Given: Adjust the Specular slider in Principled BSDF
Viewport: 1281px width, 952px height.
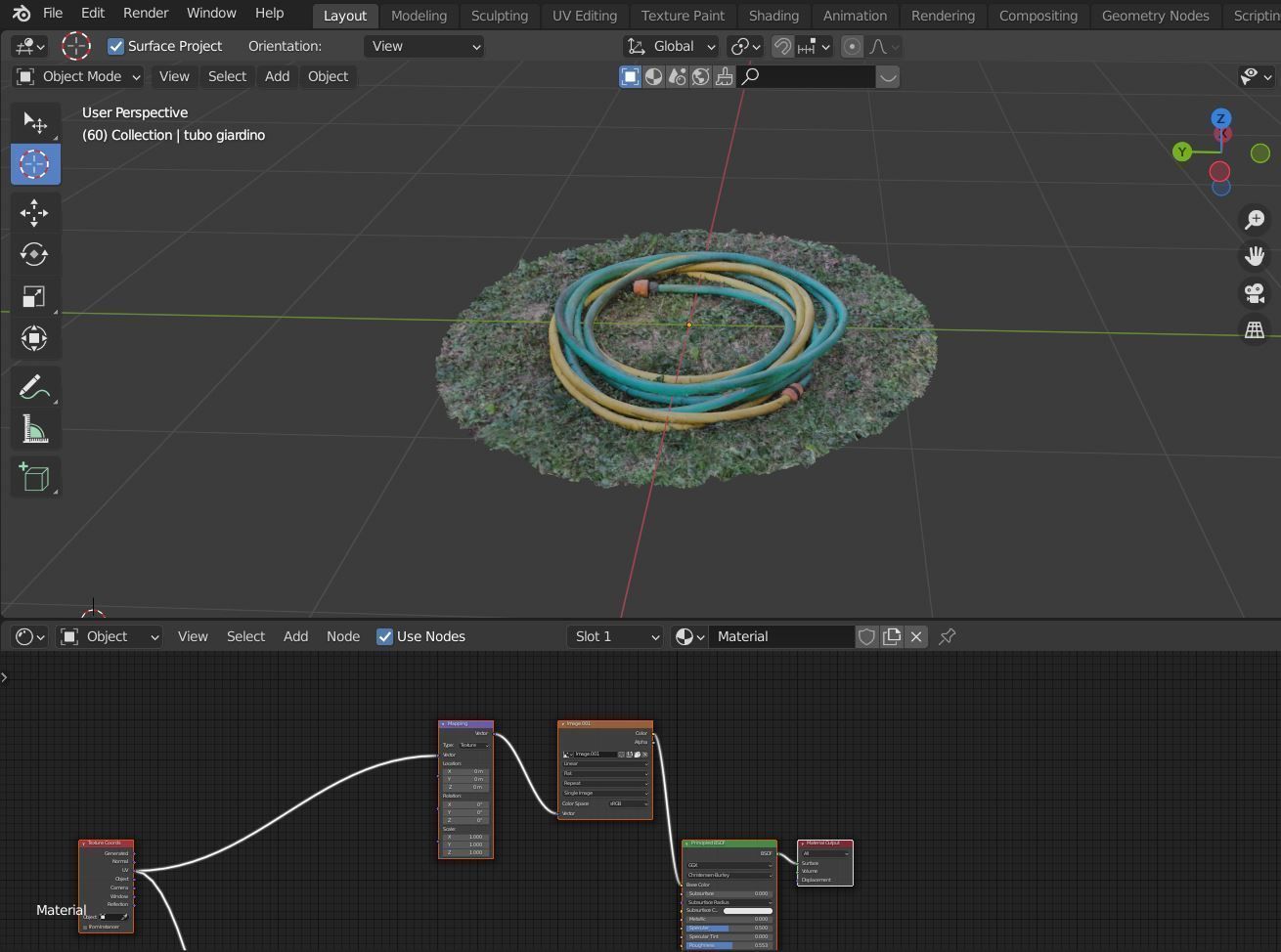Looking at the screenshot, I should [x=729, y=928].
